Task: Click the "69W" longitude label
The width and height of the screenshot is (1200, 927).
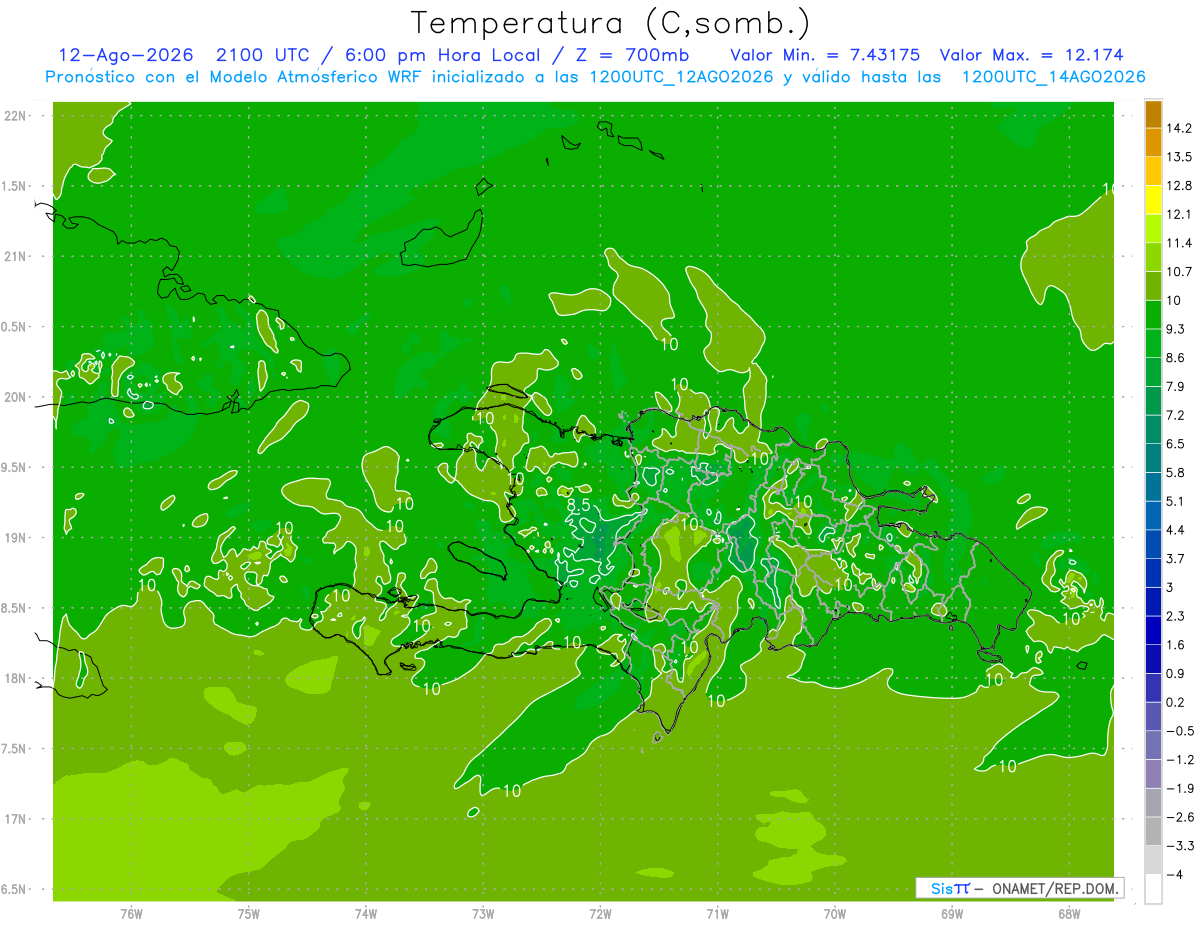Action: point(952,914)
